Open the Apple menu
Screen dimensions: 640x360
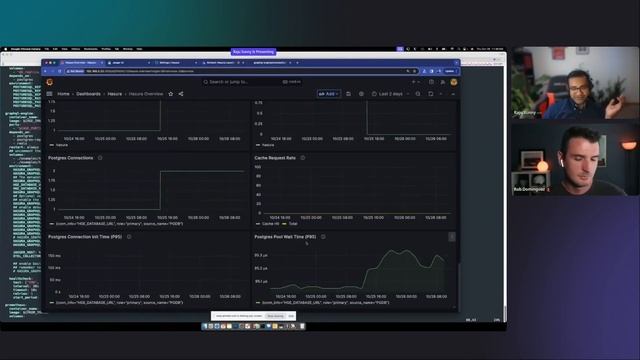6,49
